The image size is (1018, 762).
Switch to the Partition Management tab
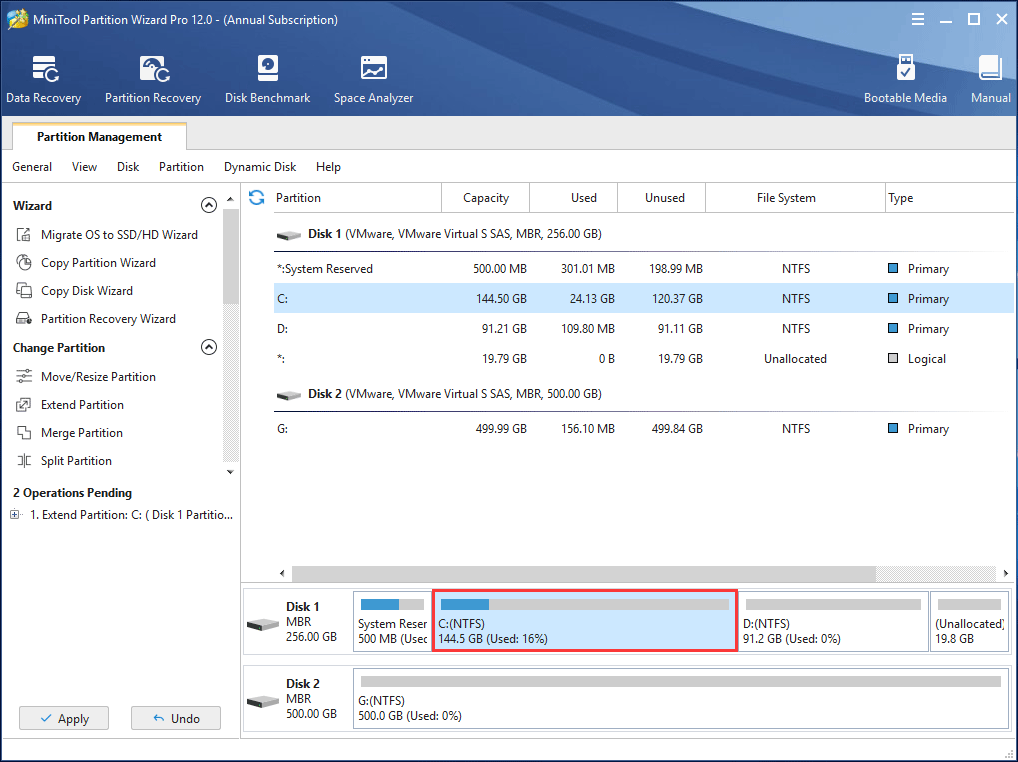pos(98,136)
